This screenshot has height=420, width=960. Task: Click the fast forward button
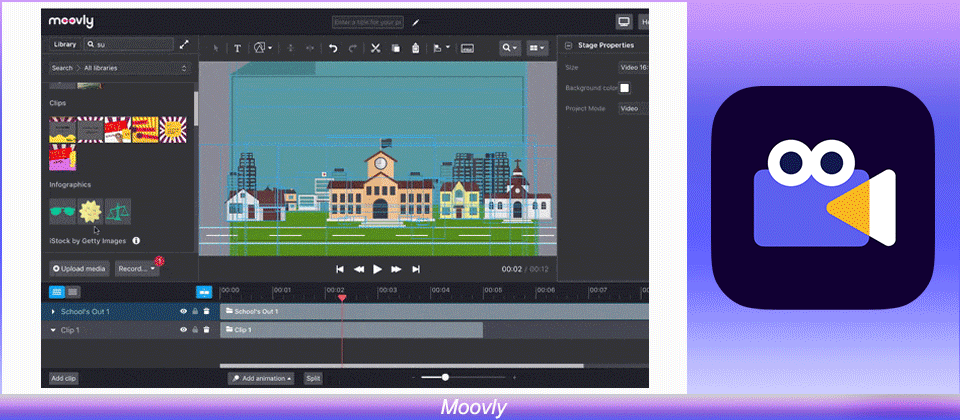click(396, 269)
